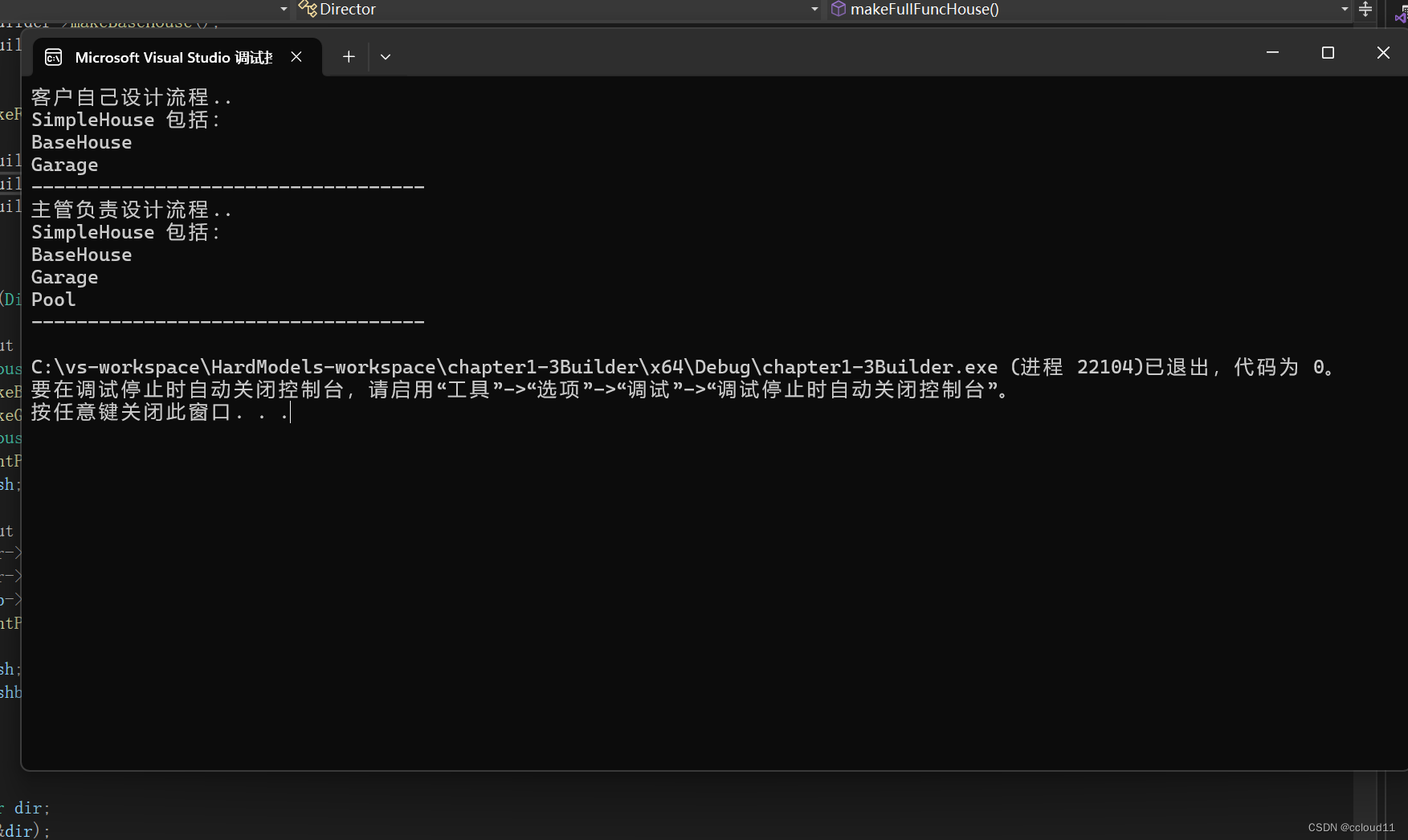Close the debug console window

[x=1383, y=52]
